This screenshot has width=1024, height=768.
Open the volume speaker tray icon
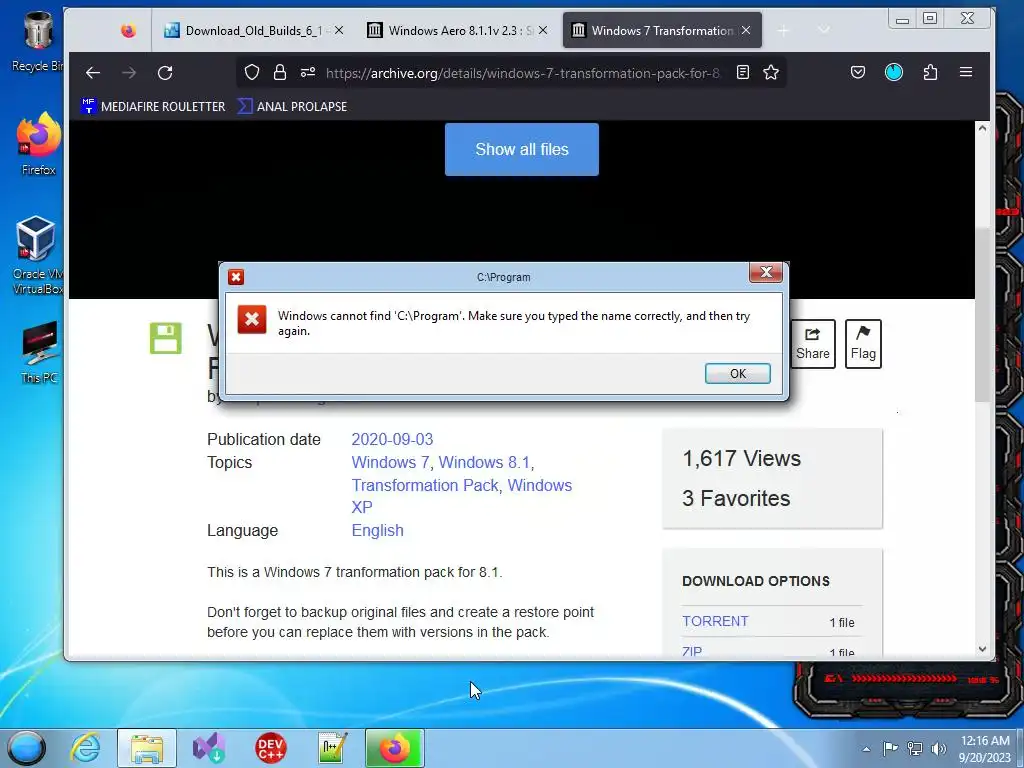pos(938,748)
